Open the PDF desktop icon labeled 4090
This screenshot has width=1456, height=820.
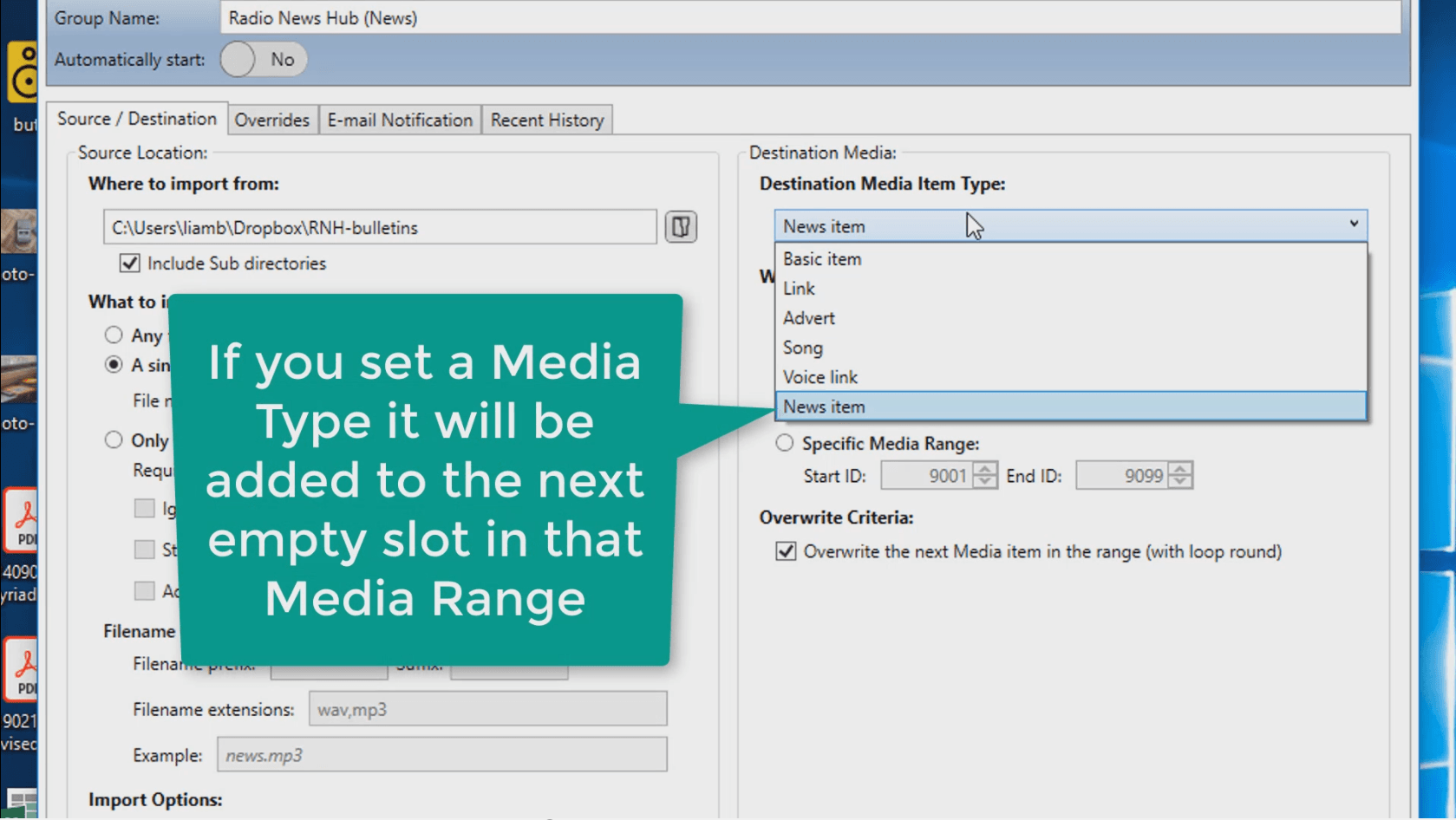point(20,521)
